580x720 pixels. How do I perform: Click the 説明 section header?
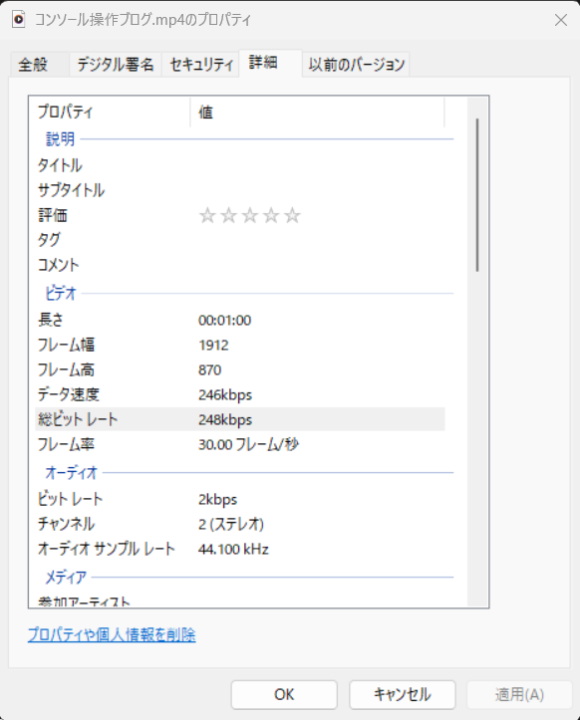click(60, 139)
